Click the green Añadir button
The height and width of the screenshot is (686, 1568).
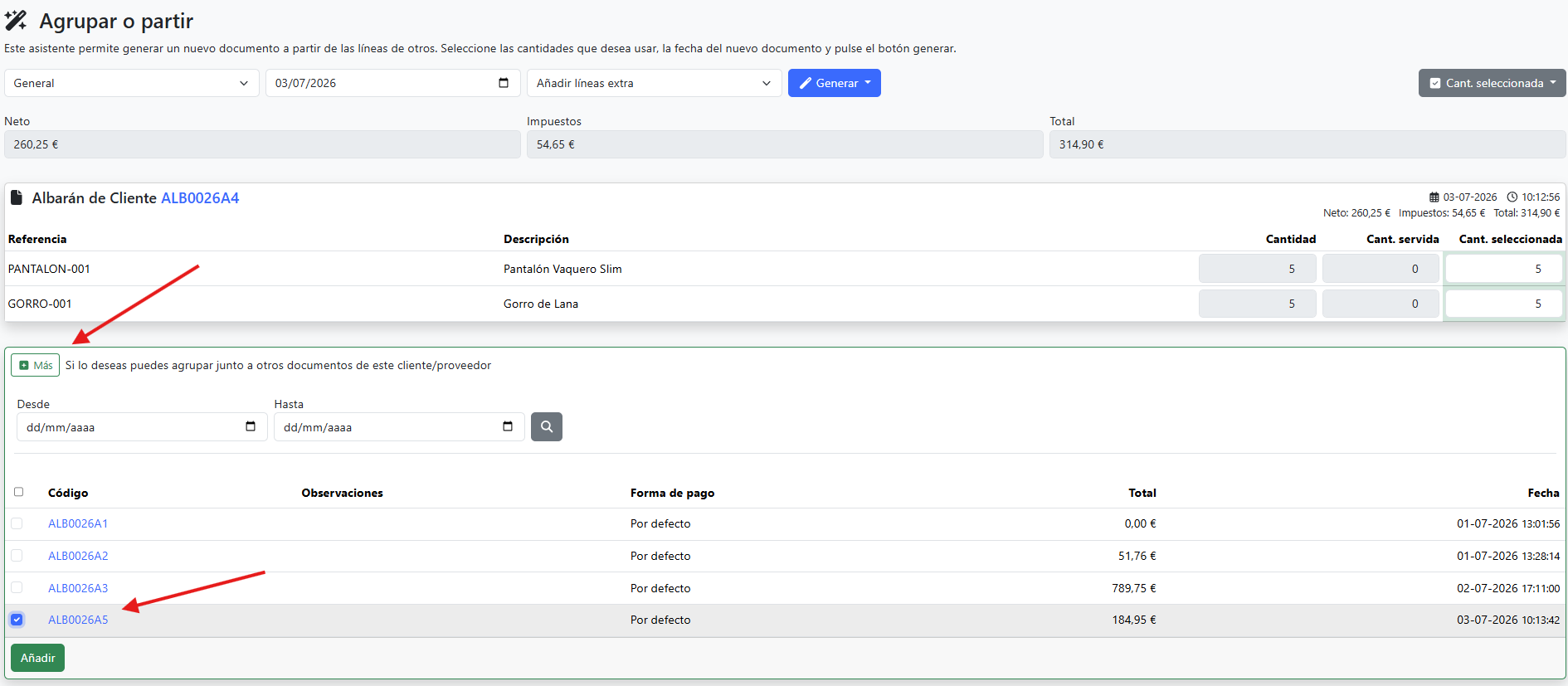pyautogui.click(x=37, y=658)
